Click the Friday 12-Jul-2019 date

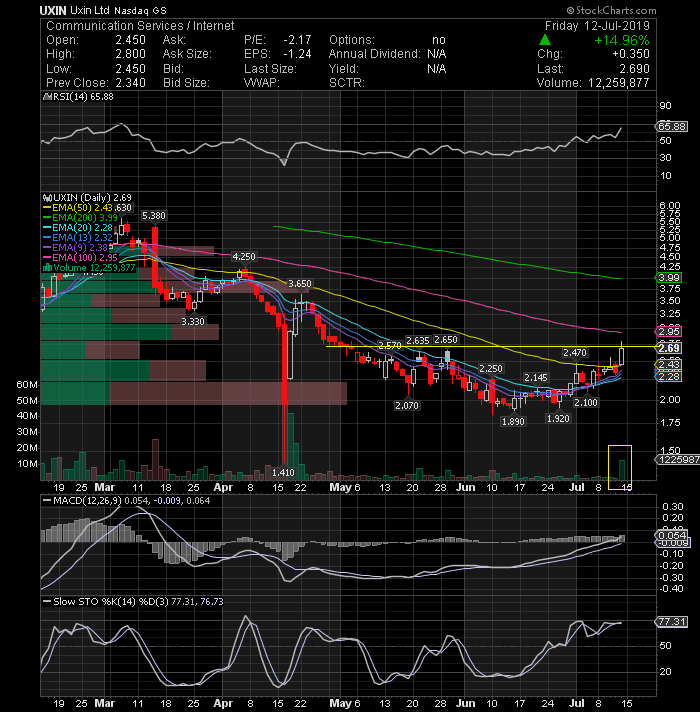click(597, 25)
